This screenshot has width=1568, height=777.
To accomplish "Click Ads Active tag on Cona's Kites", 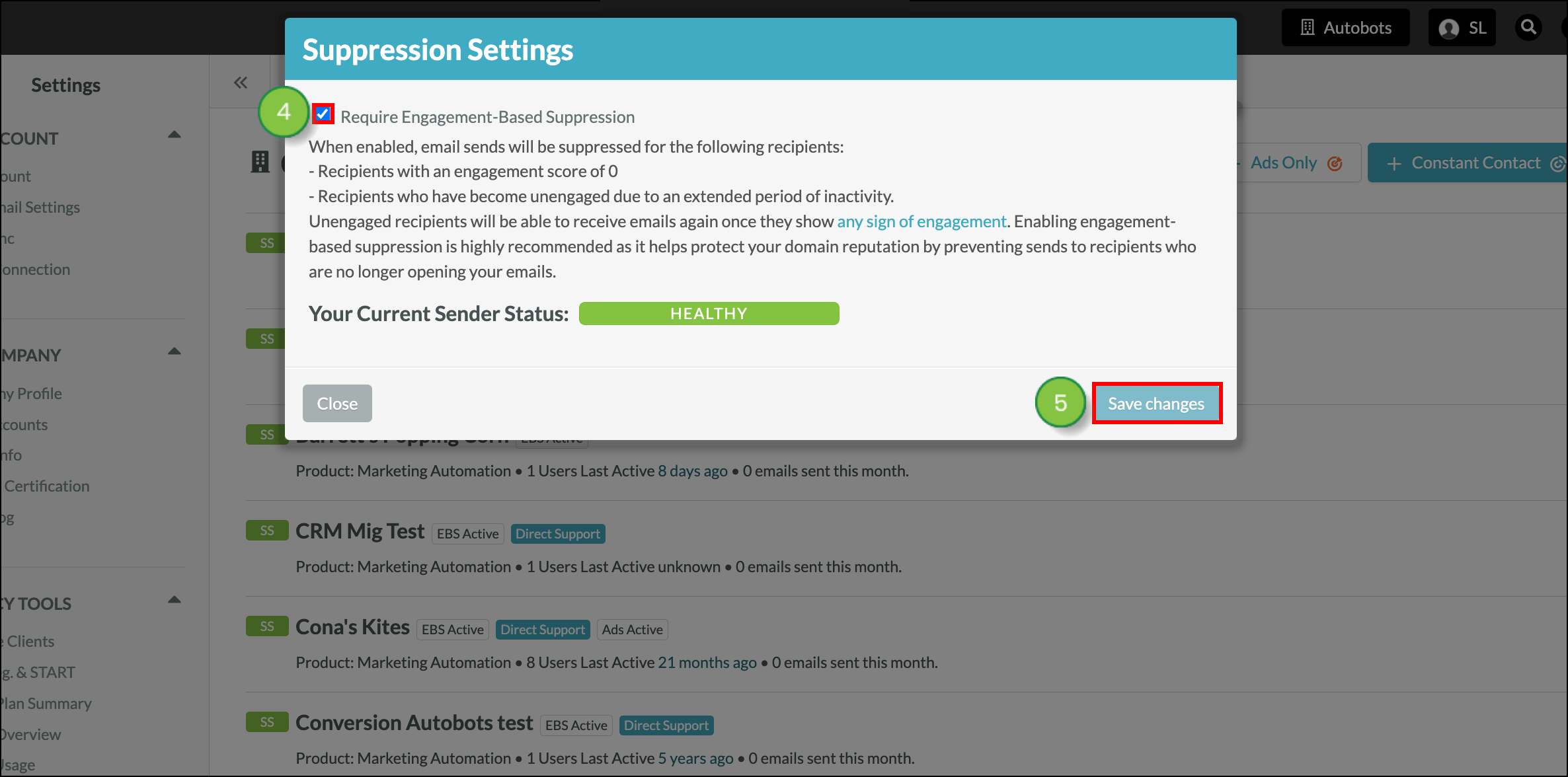I will pos(633,630).
